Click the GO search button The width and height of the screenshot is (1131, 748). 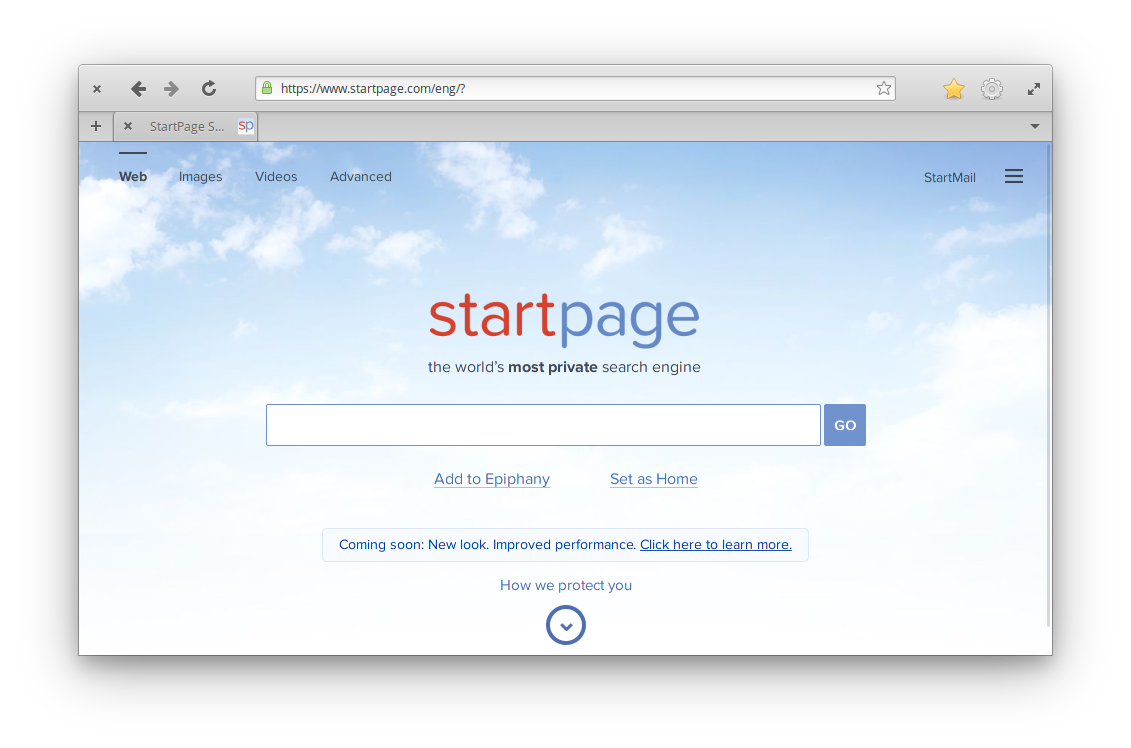click(x=845, y=425)
